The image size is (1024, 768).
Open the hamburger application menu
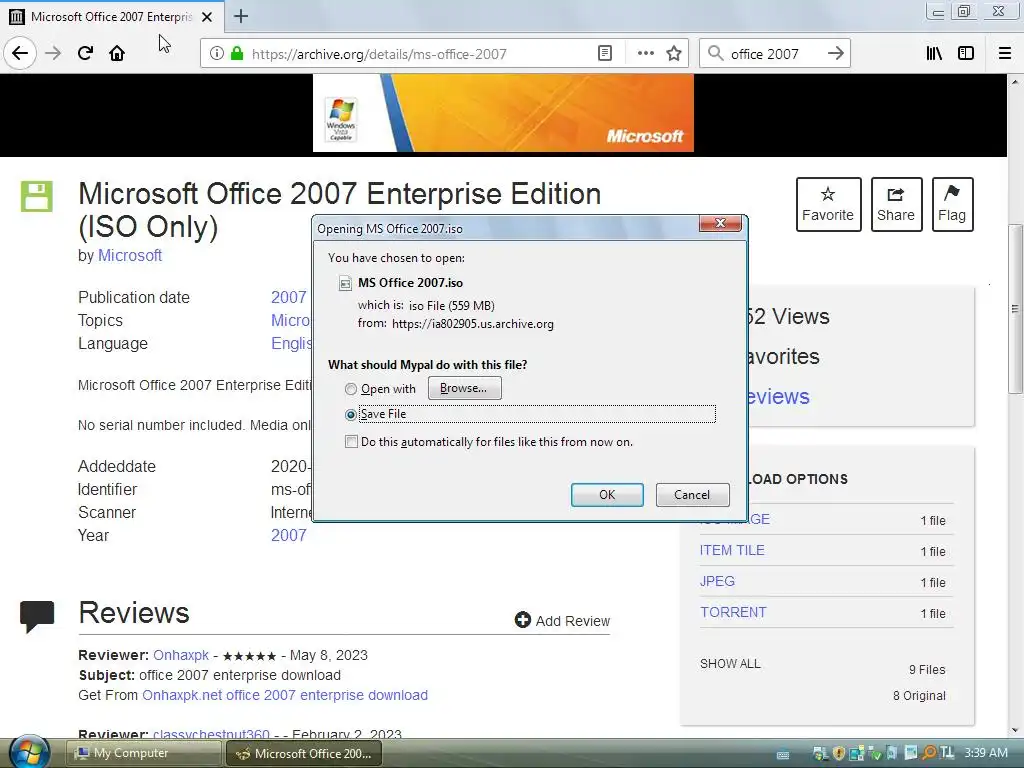[x=1005, y=54]
